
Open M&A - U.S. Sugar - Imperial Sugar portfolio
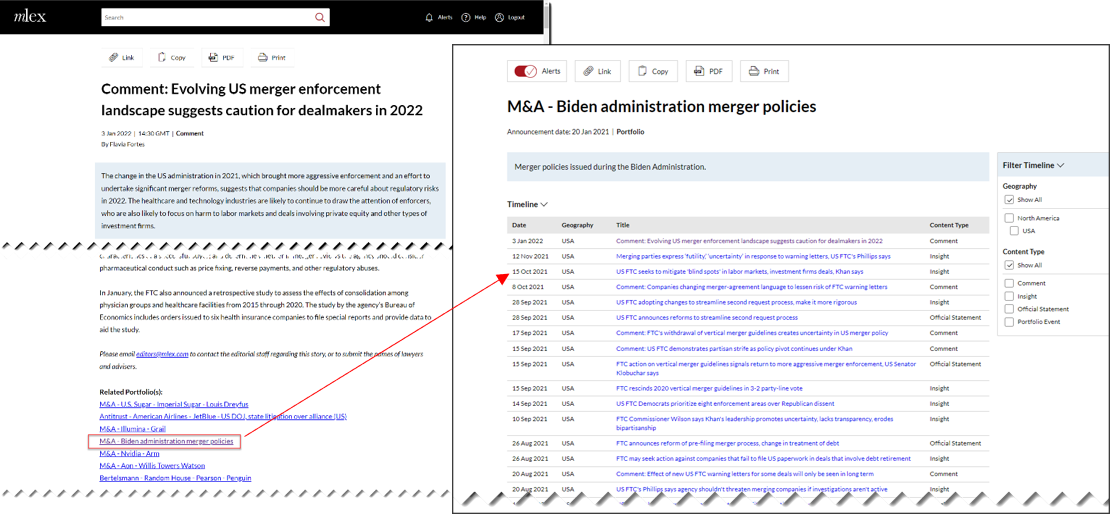coord(174,404)
